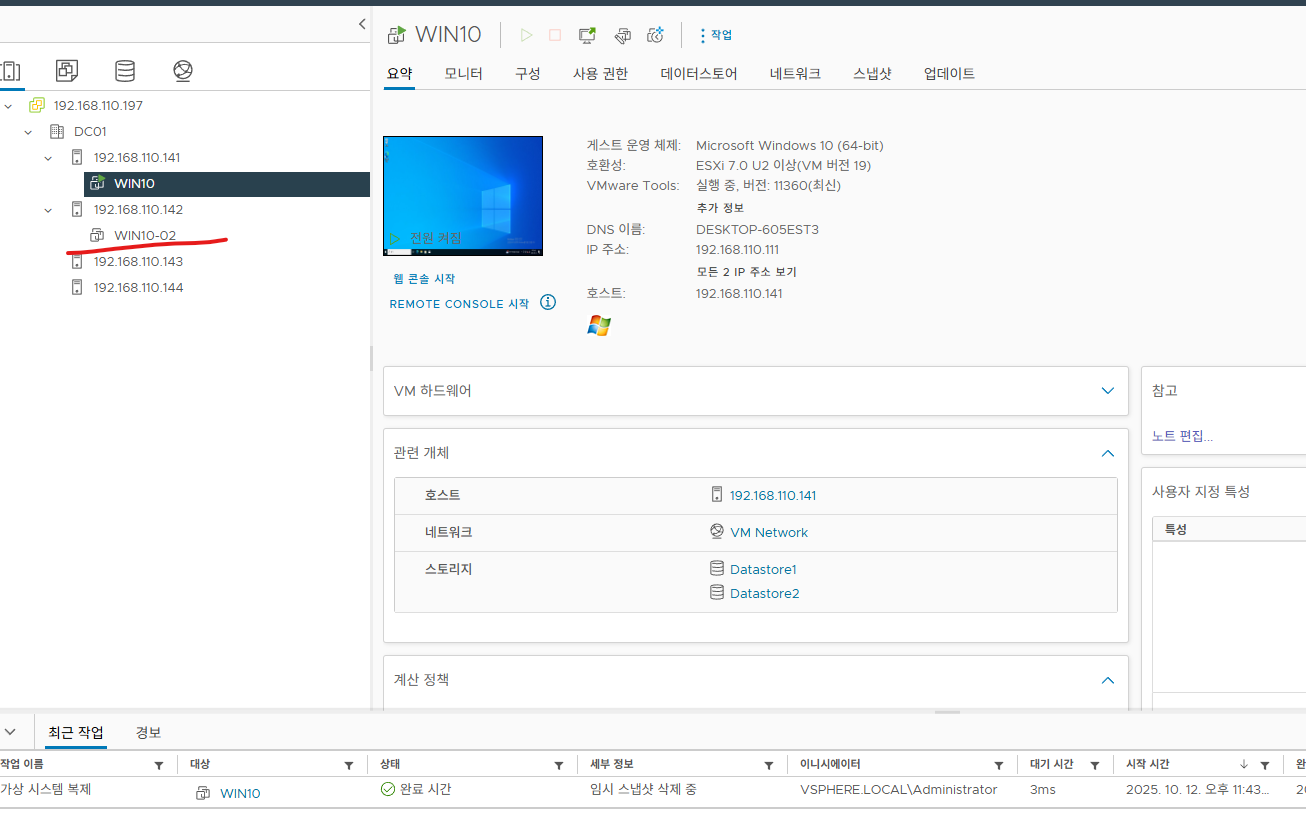1306x819 pixels.
Task: Open the 작업 actions menu
Action: pos(716,35)
